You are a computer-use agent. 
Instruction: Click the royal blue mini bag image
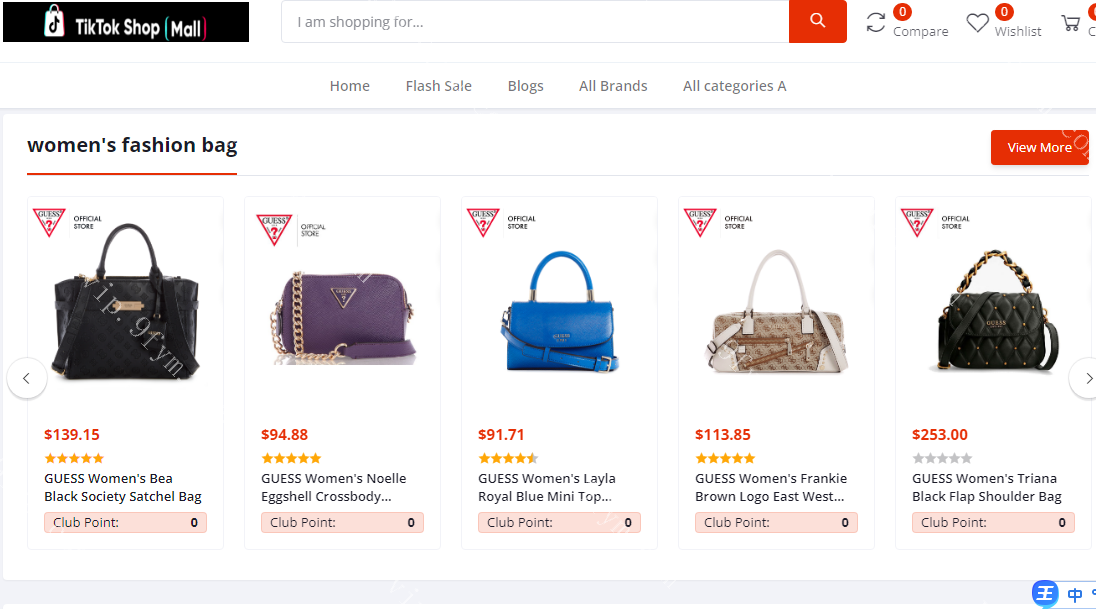[x=559, y=311]
